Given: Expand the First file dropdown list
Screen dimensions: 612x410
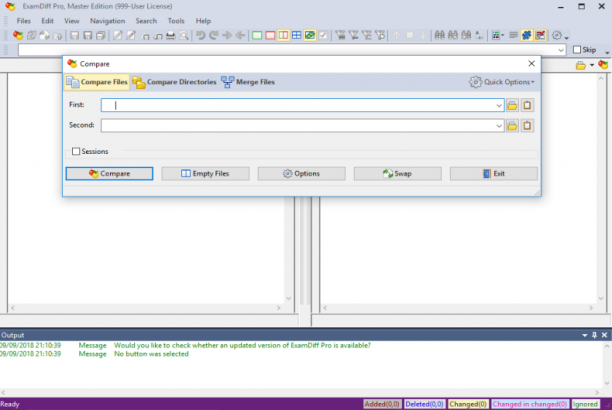Looking at the screenshot, I should click(x=499, y=105).
